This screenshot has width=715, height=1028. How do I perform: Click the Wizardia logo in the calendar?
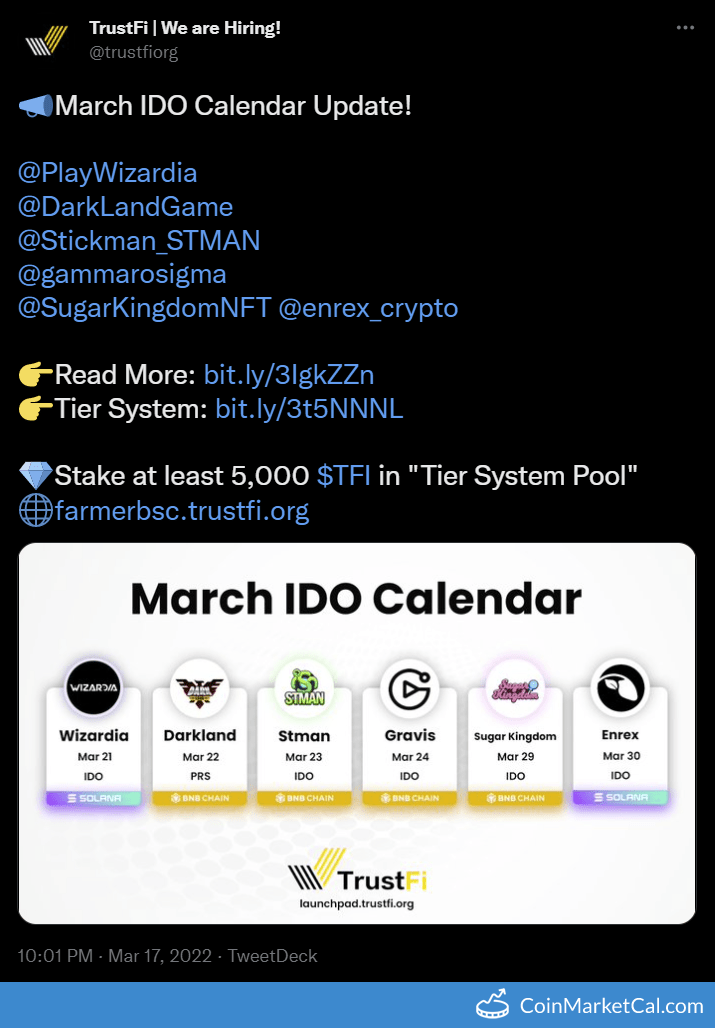coord(93,688)
